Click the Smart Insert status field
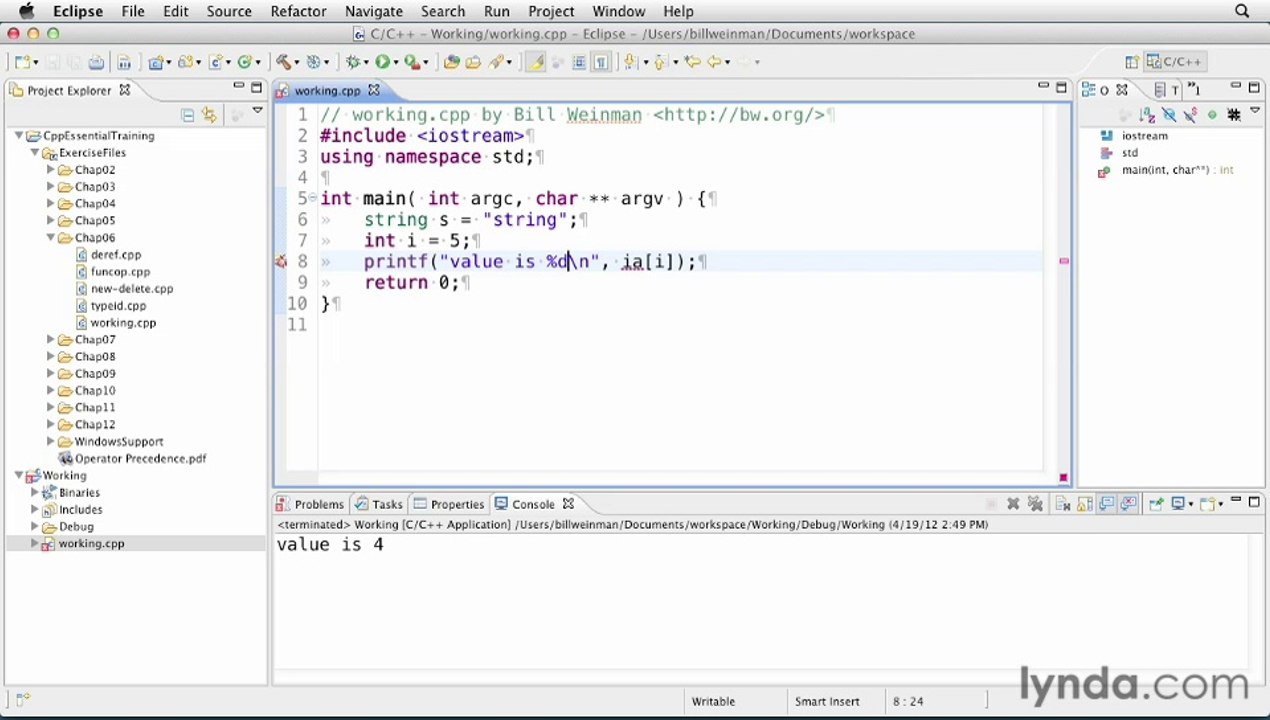Viewport: 1270px width, 720px height. 826,702
